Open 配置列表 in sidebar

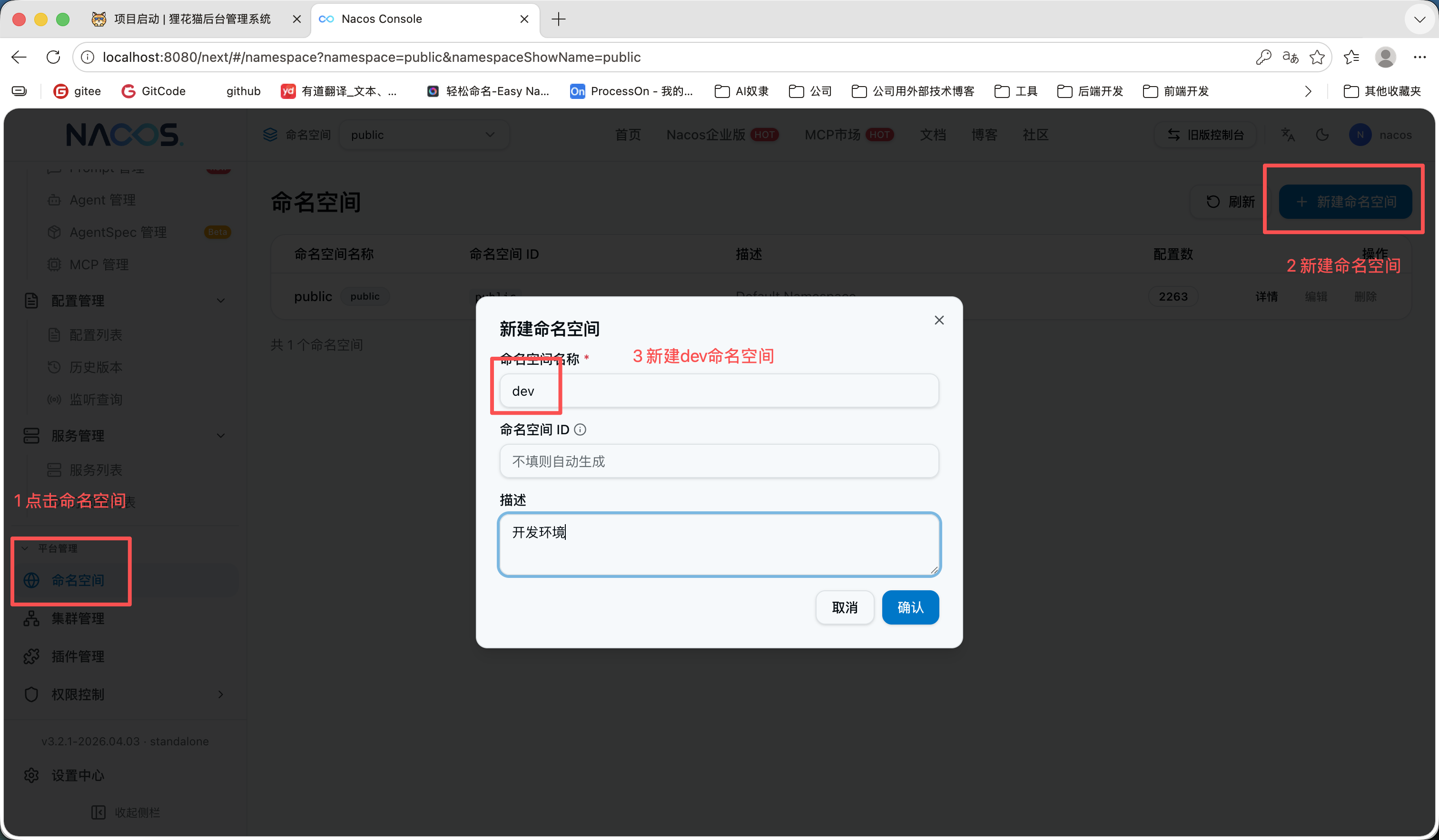pyautogui.click(x=95, y=335)
